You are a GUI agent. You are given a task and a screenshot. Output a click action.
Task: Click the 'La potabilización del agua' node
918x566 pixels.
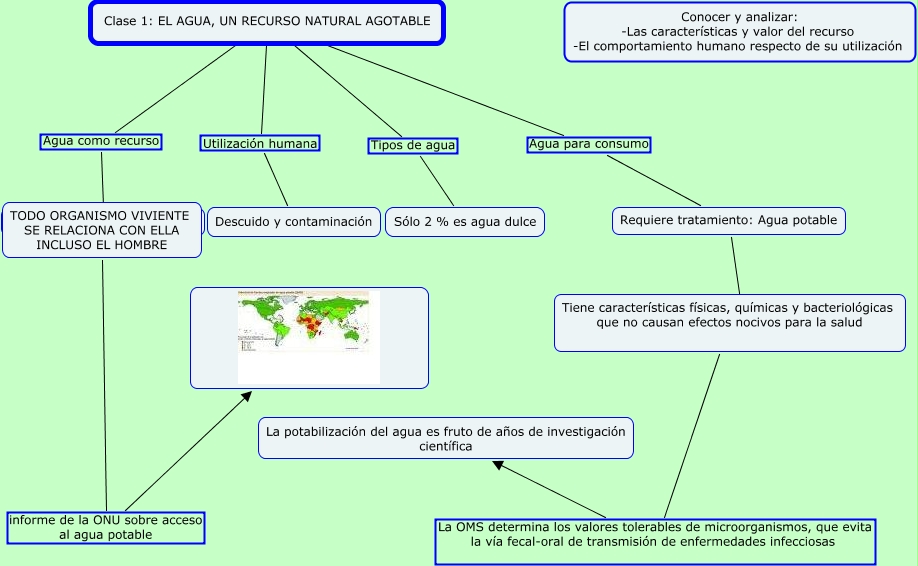tap(445, 438)
